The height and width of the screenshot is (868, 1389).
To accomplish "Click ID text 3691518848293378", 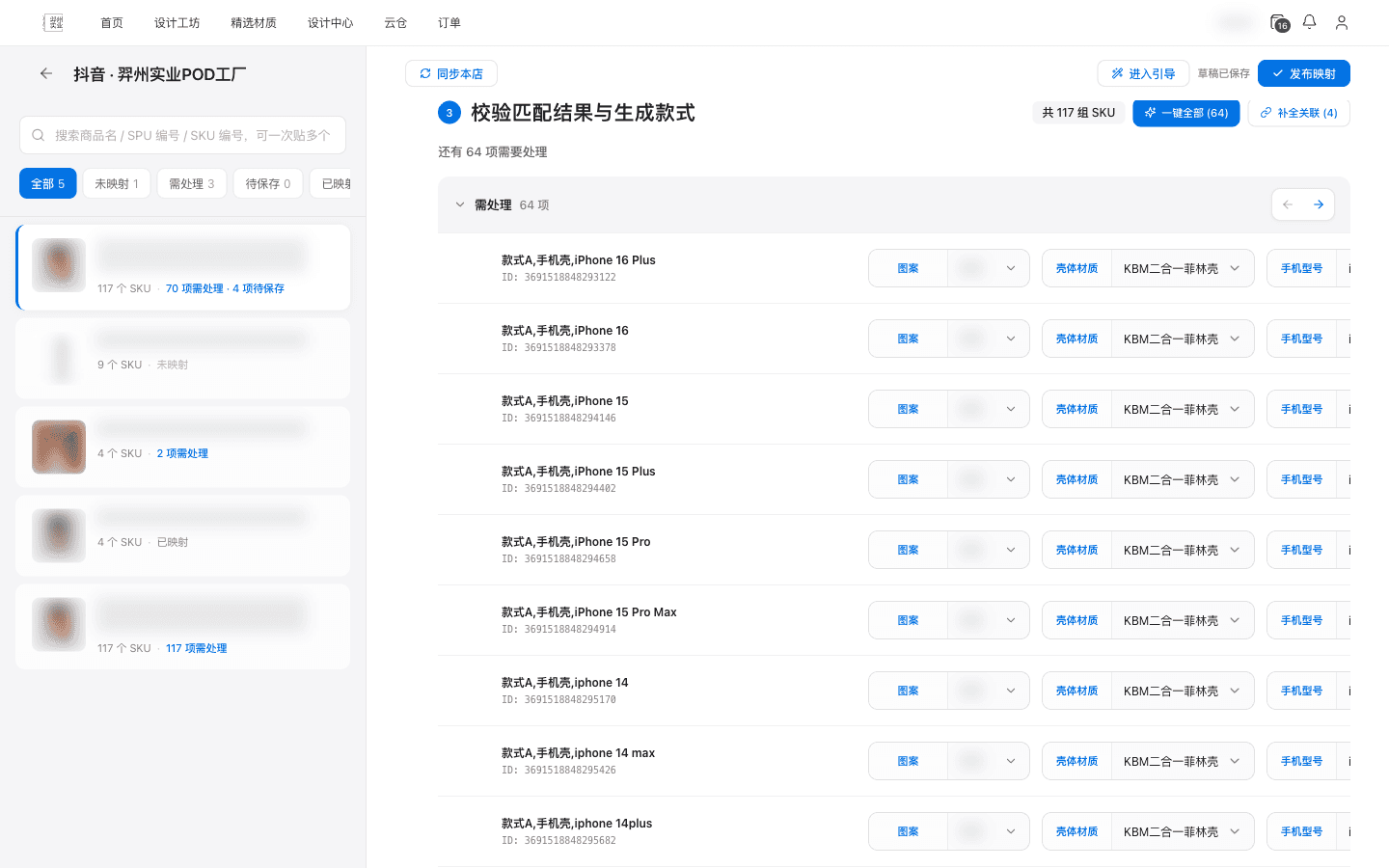I will click(558, 347).
